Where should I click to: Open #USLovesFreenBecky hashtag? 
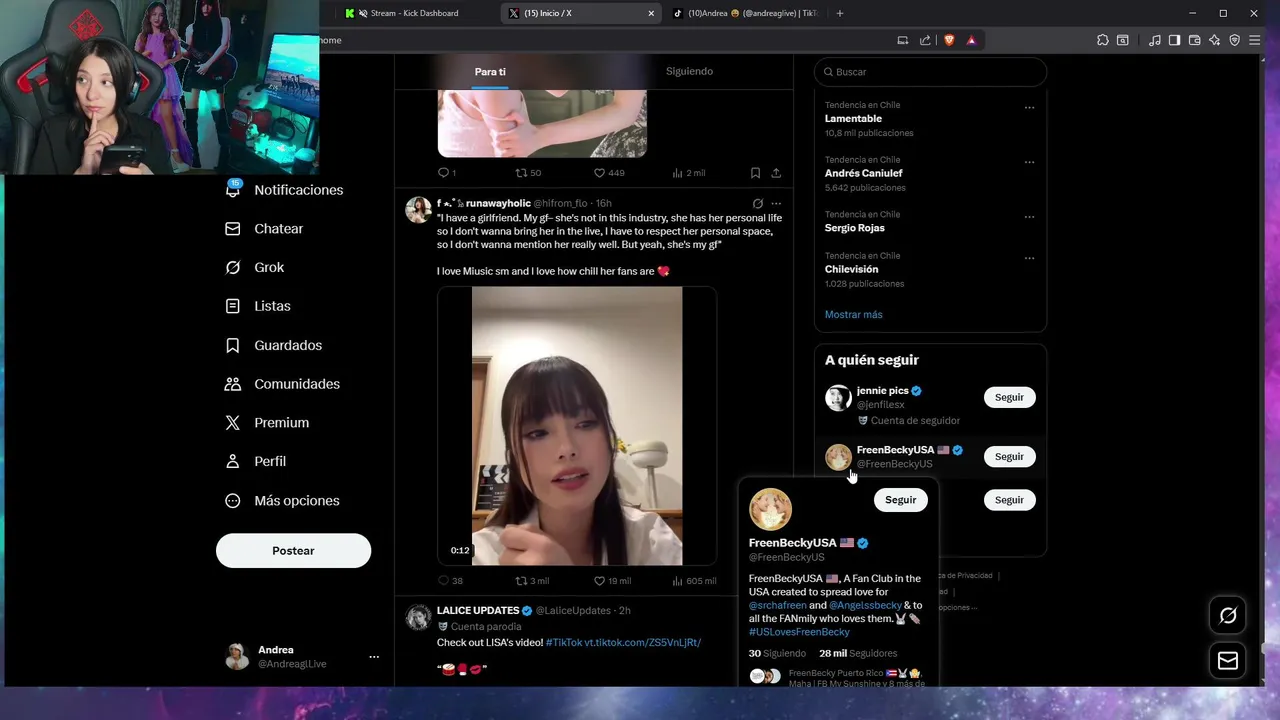tap(799, 632)
